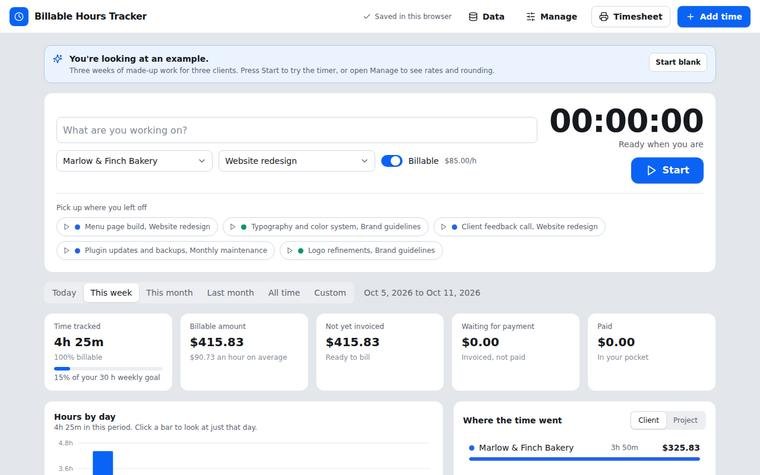Click the Ready when you are text
Screen dimensions: 760x475
pyautogui.click(x=661, y=144)
